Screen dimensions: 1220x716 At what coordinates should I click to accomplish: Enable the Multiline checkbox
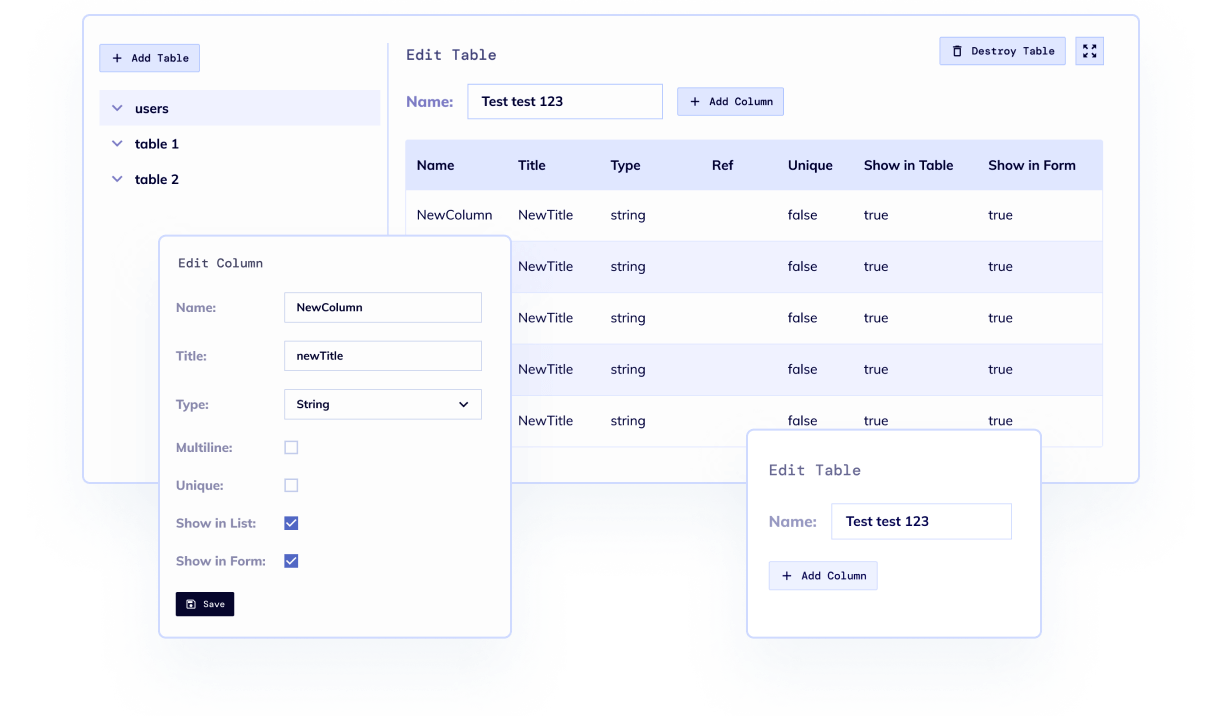(x=291, y=448)
